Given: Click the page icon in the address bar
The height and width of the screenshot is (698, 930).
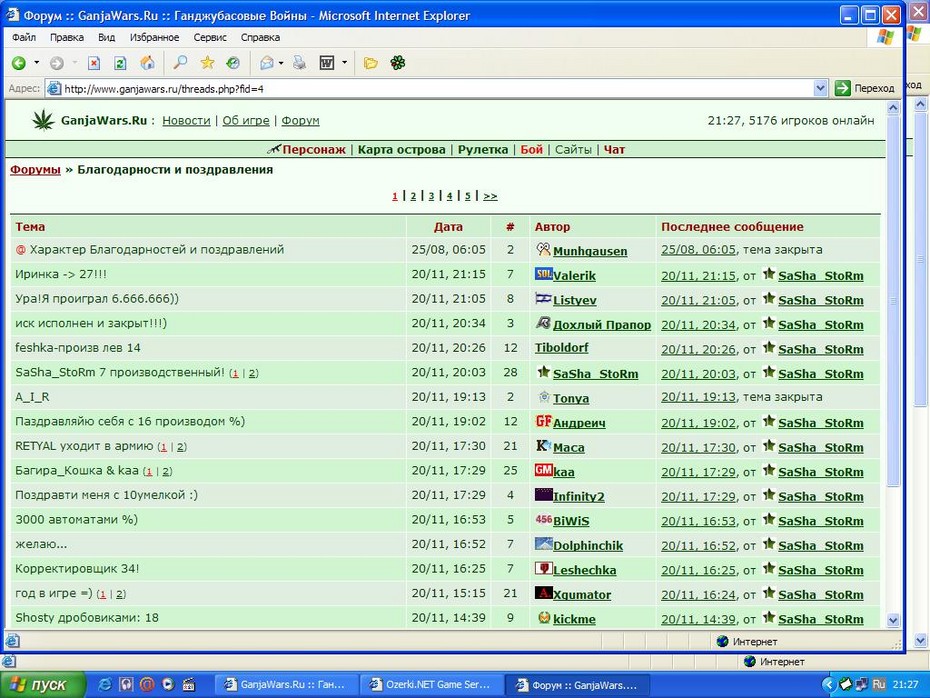Looking at the screenshot, I should tap(54, 88).
